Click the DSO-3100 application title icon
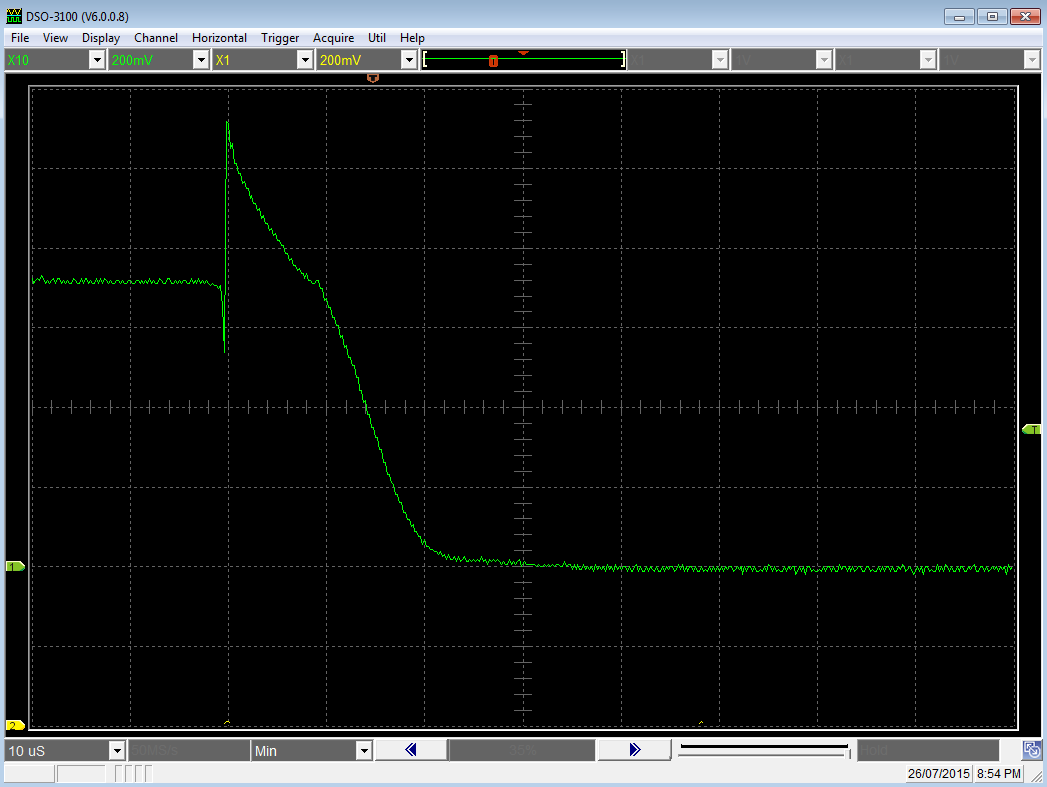This screenshot has width=1047, height=787. [13, 17]
